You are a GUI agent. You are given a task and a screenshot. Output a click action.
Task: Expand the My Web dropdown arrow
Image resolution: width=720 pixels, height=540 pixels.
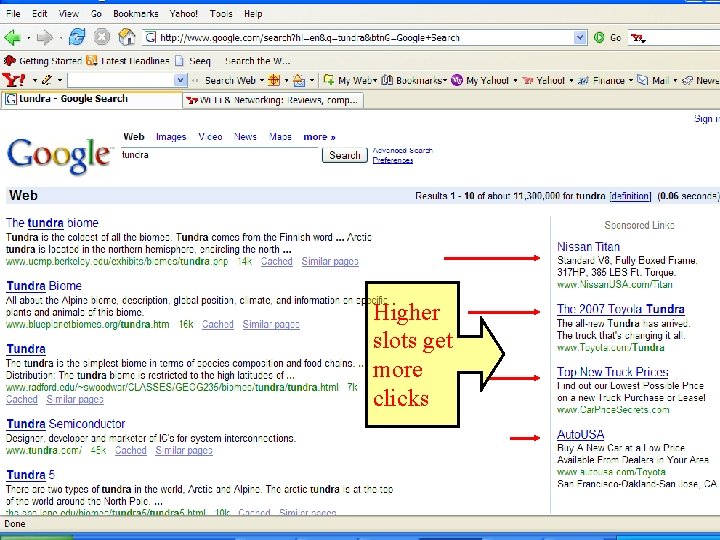[375, 80]
